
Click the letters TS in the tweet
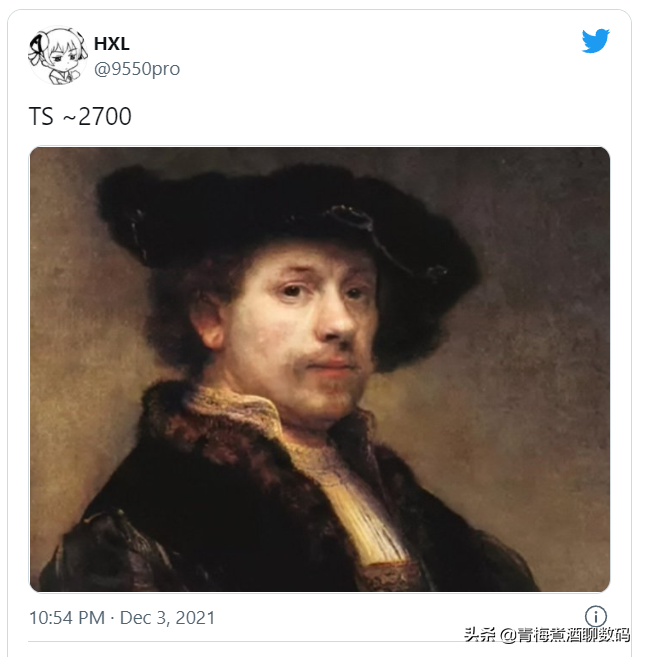coord(41,116)
